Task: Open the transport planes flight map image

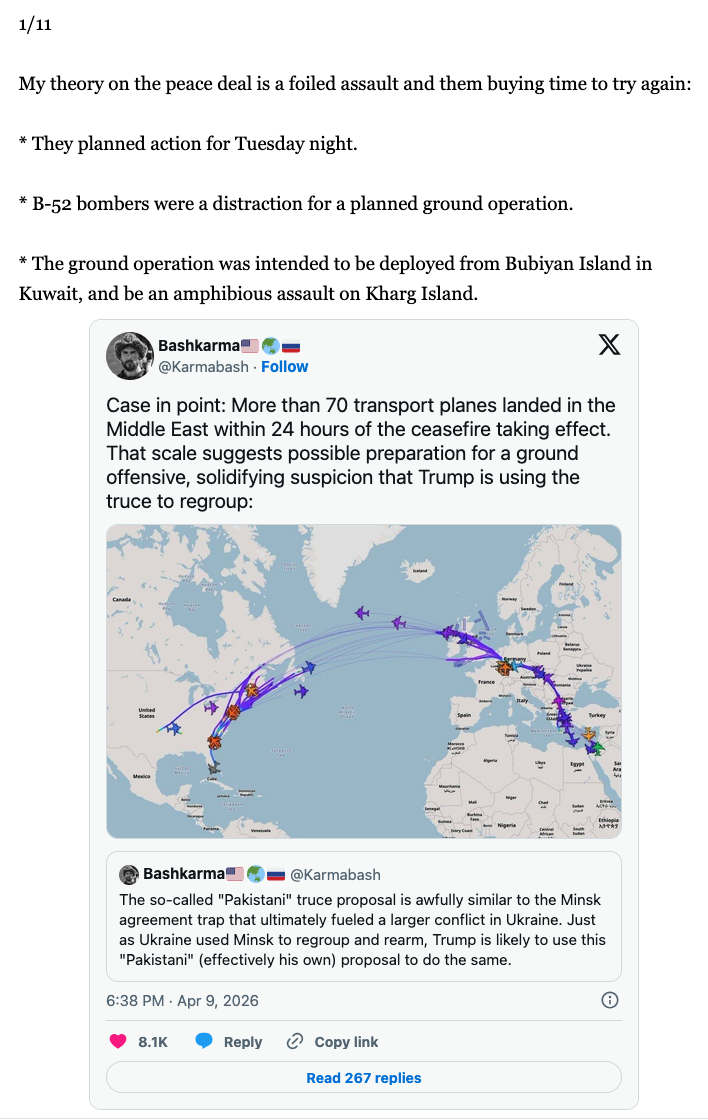Action: [x=364, y=681]
